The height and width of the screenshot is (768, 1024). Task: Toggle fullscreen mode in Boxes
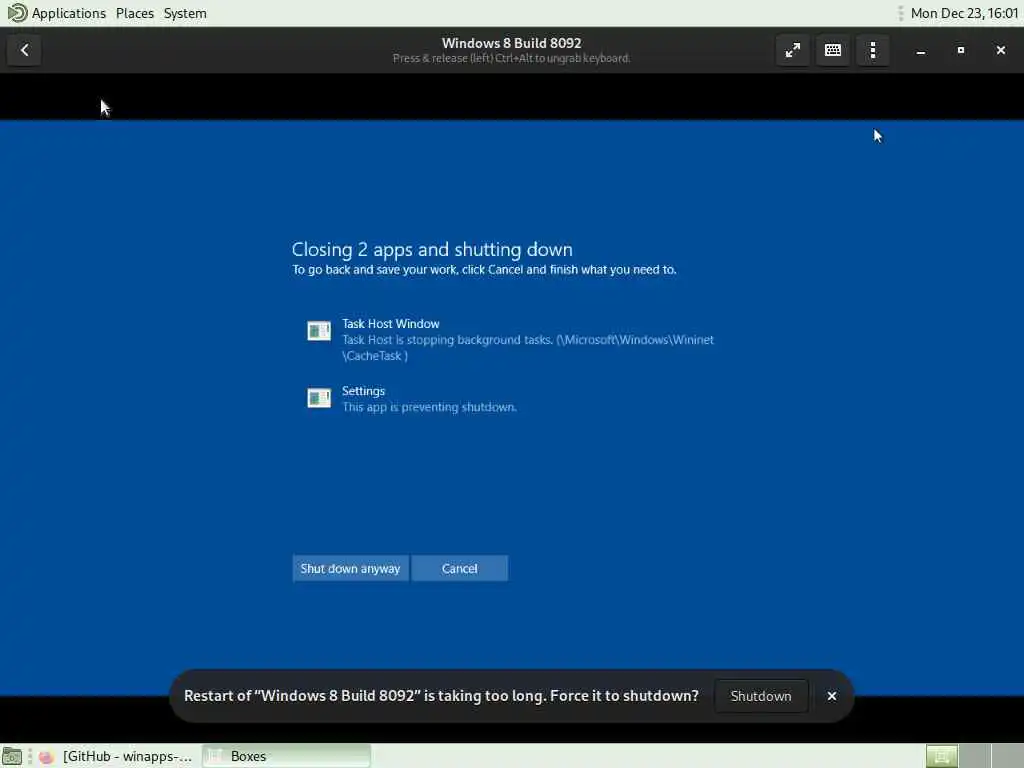tap(793, 50)
